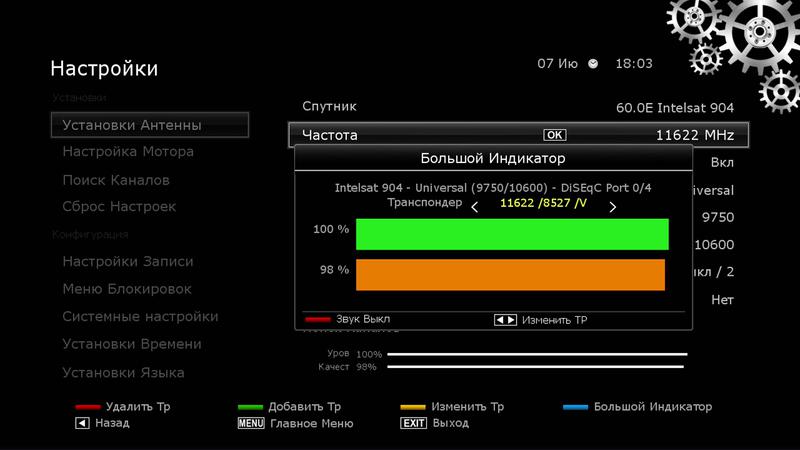Select the Спутник 60.0E Intelsat 904 row
Viewport: 800px width, 450px height.
click(x=518, y=106)
